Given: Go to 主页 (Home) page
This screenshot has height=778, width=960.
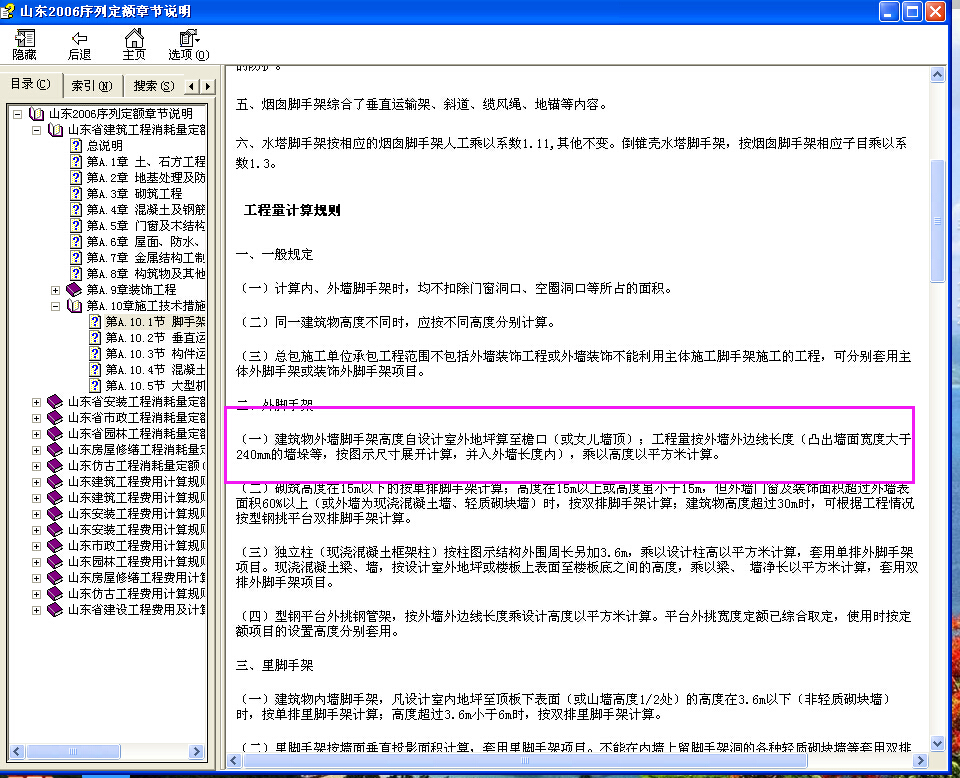Looking at the screenshot, I should click(134, 45).
